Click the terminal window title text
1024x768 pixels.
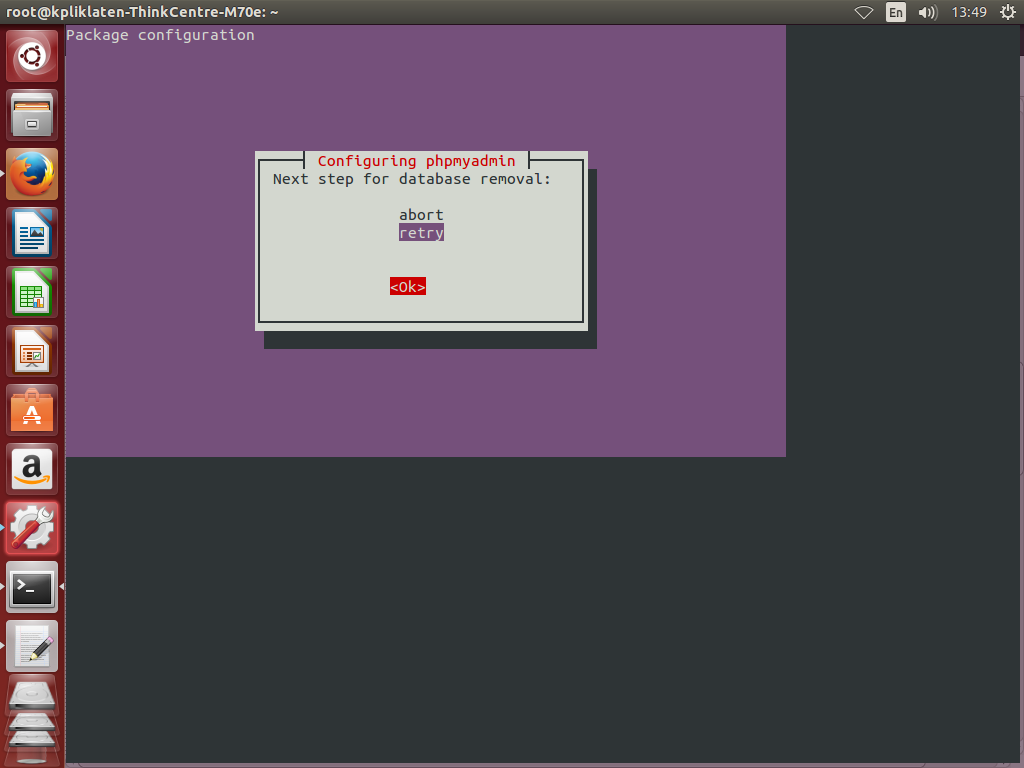click(142, 12)
